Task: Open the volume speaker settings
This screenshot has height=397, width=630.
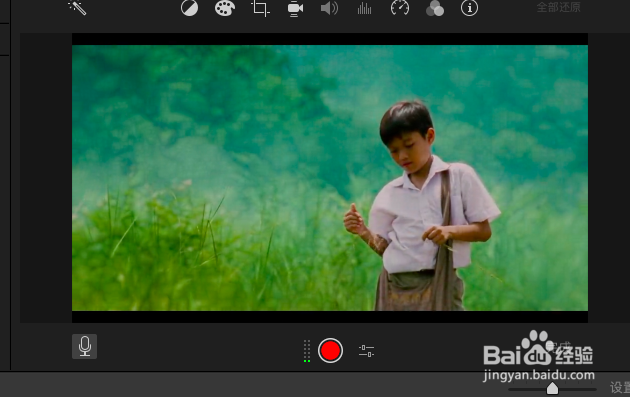Action: pyautogui.click(x=329, y=8)
